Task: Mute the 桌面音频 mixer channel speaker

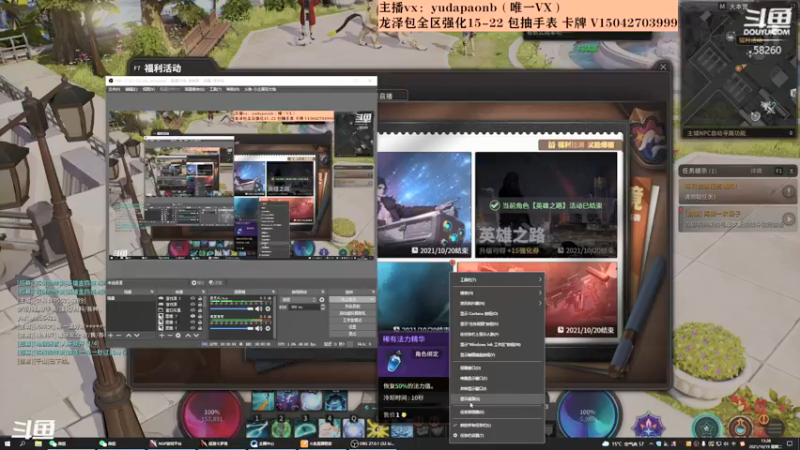Action: 259,329
